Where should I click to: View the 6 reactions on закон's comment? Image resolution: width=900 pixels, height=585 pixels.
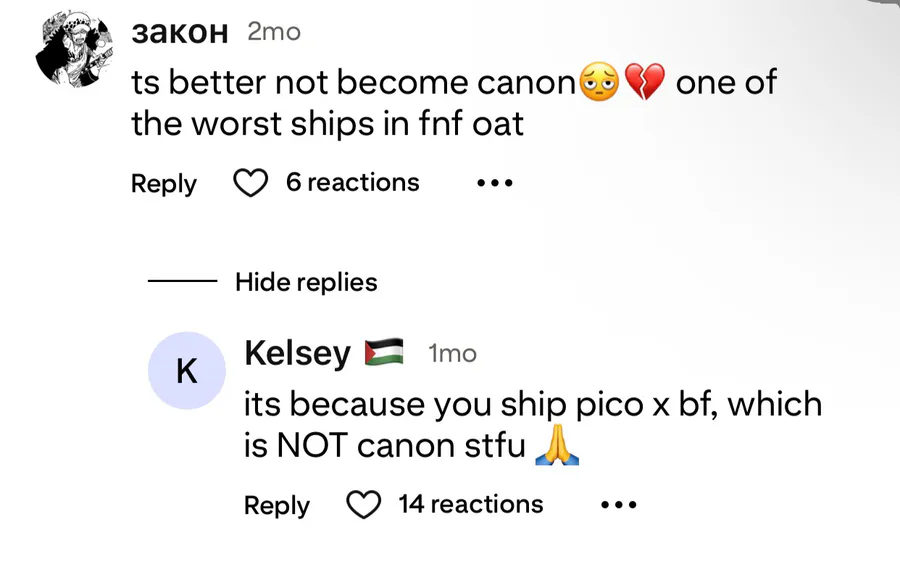tap(352, 183)
